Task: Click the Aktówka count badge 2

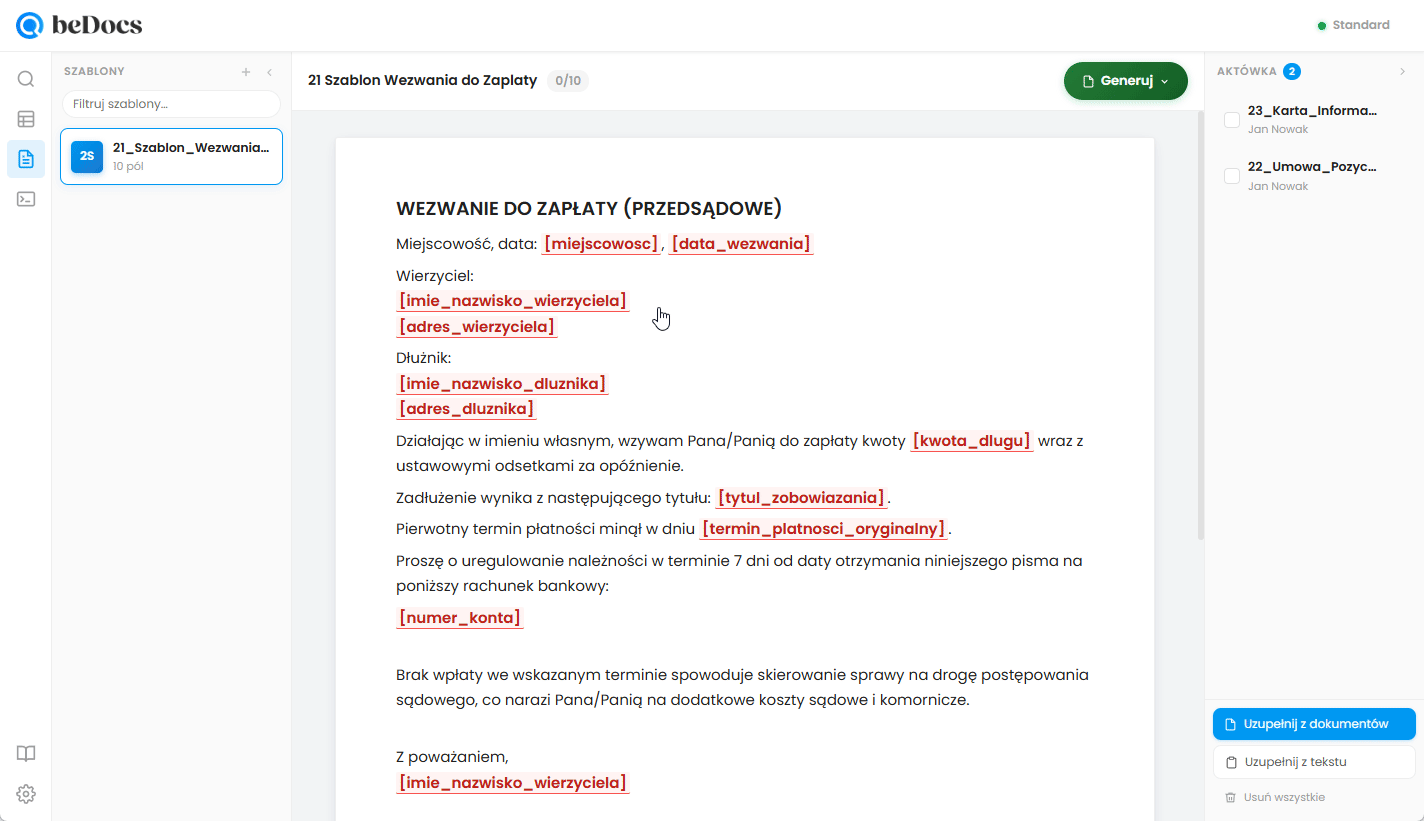Action: tap(1292, 71)
